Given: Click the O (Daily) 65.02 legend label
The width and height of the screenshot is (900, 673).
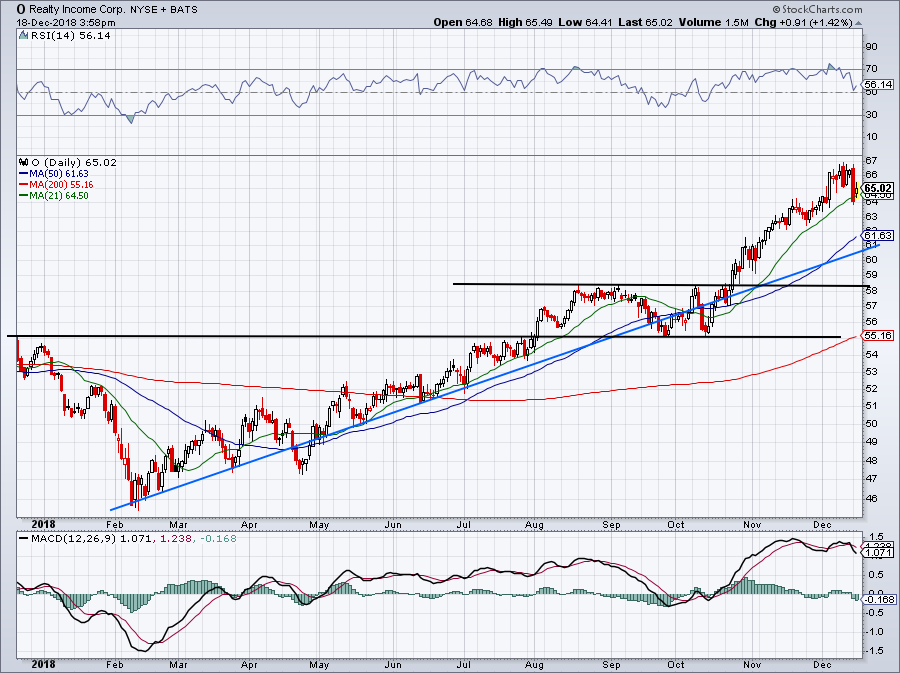Looking at the screenshot, I should pos(74,162).
